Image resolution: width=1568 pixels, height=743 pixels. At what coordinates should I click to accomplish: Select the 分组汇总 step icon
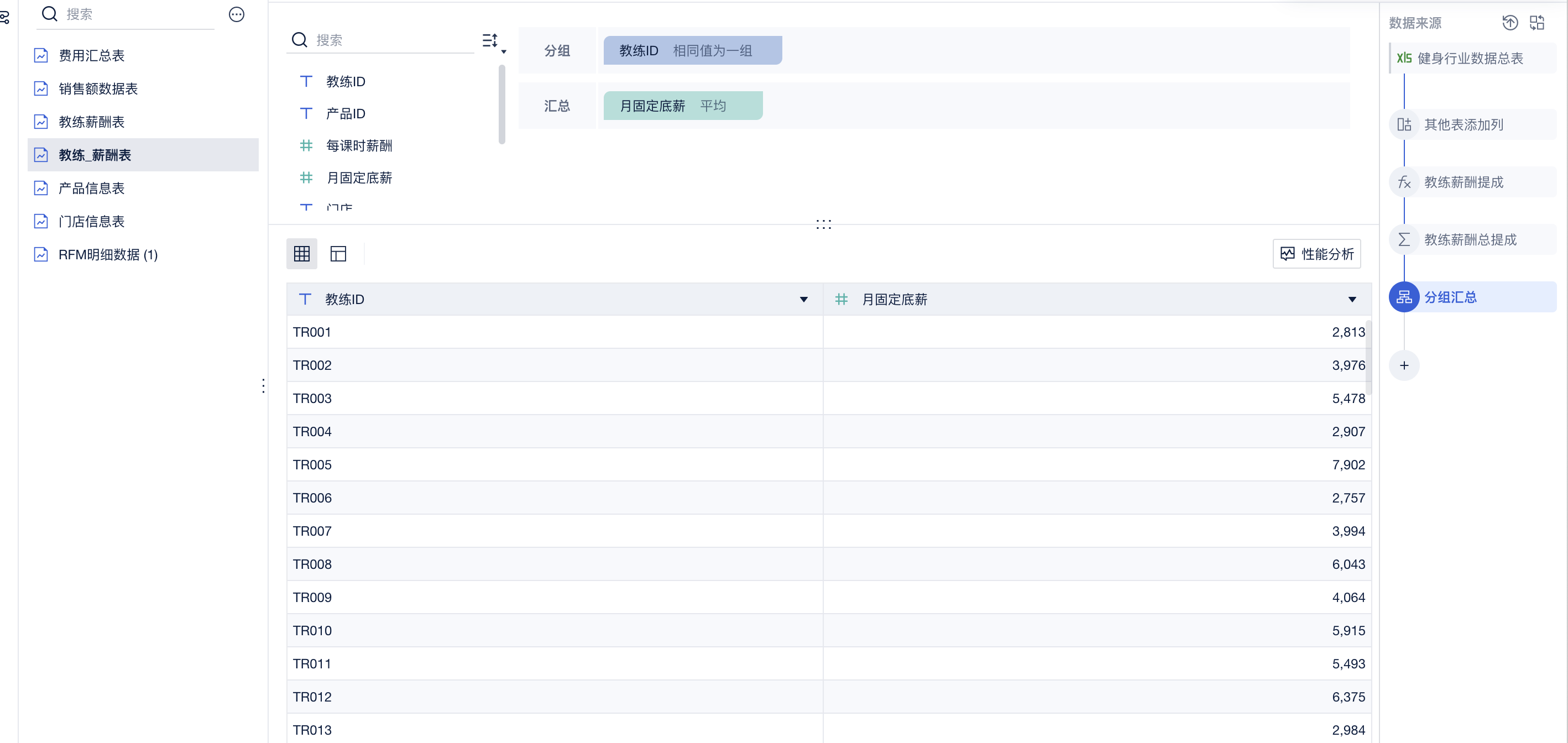1404,297
